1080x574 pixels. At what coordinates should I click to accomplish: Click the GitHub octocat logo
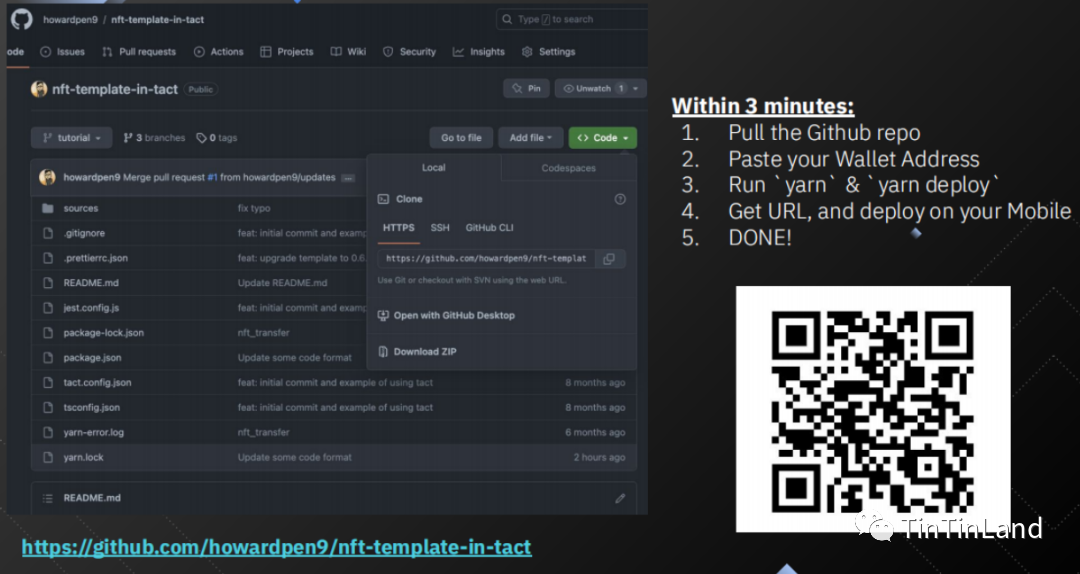pyautogui.click(x=21, y=19)
